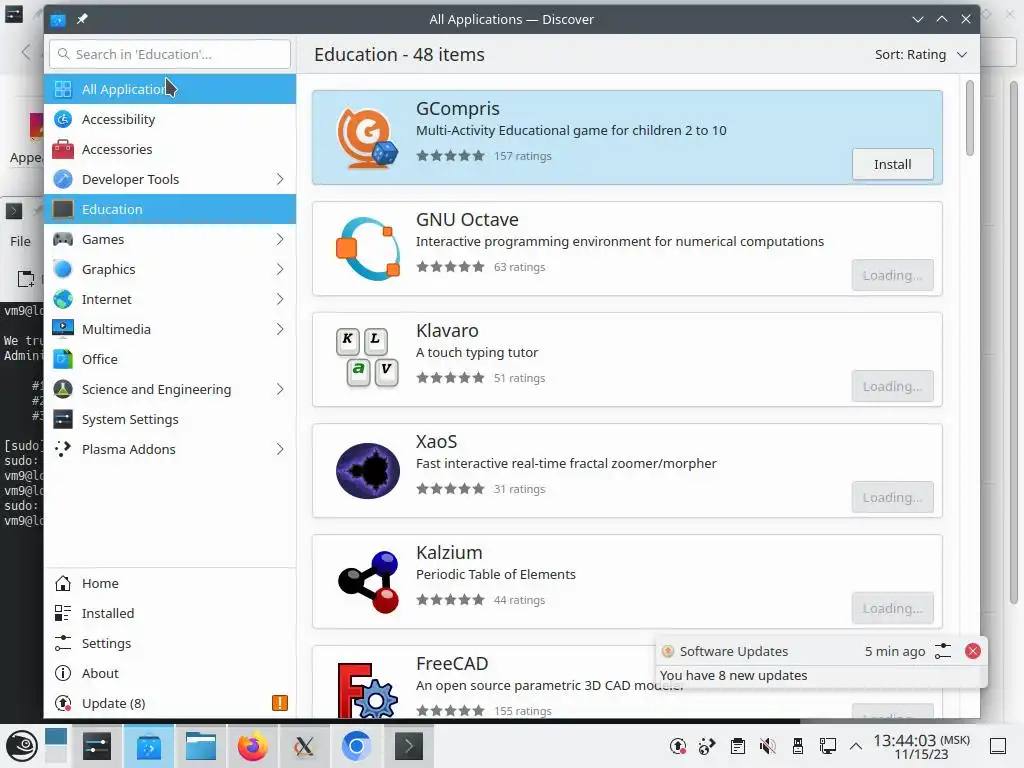The width and height of the screenshot is (1024, 768).
Task: Click the Office category icon
Action: click(63, 359)
